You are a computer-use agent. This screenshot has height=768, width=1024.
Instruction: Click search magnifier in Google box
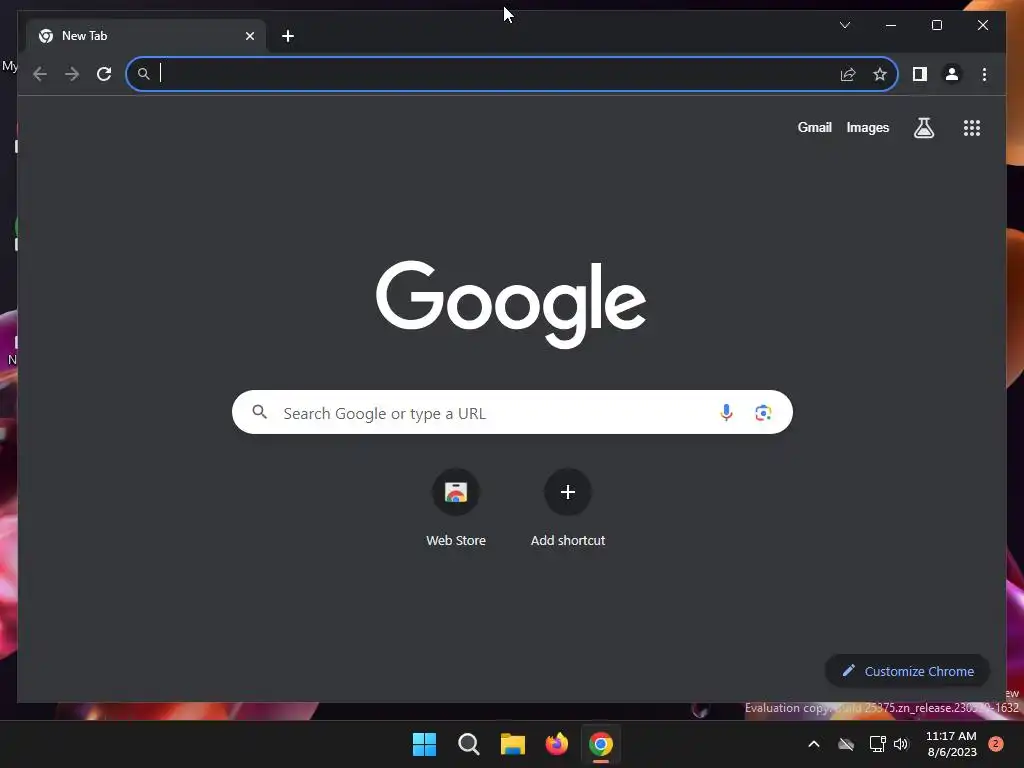point(260,412)
